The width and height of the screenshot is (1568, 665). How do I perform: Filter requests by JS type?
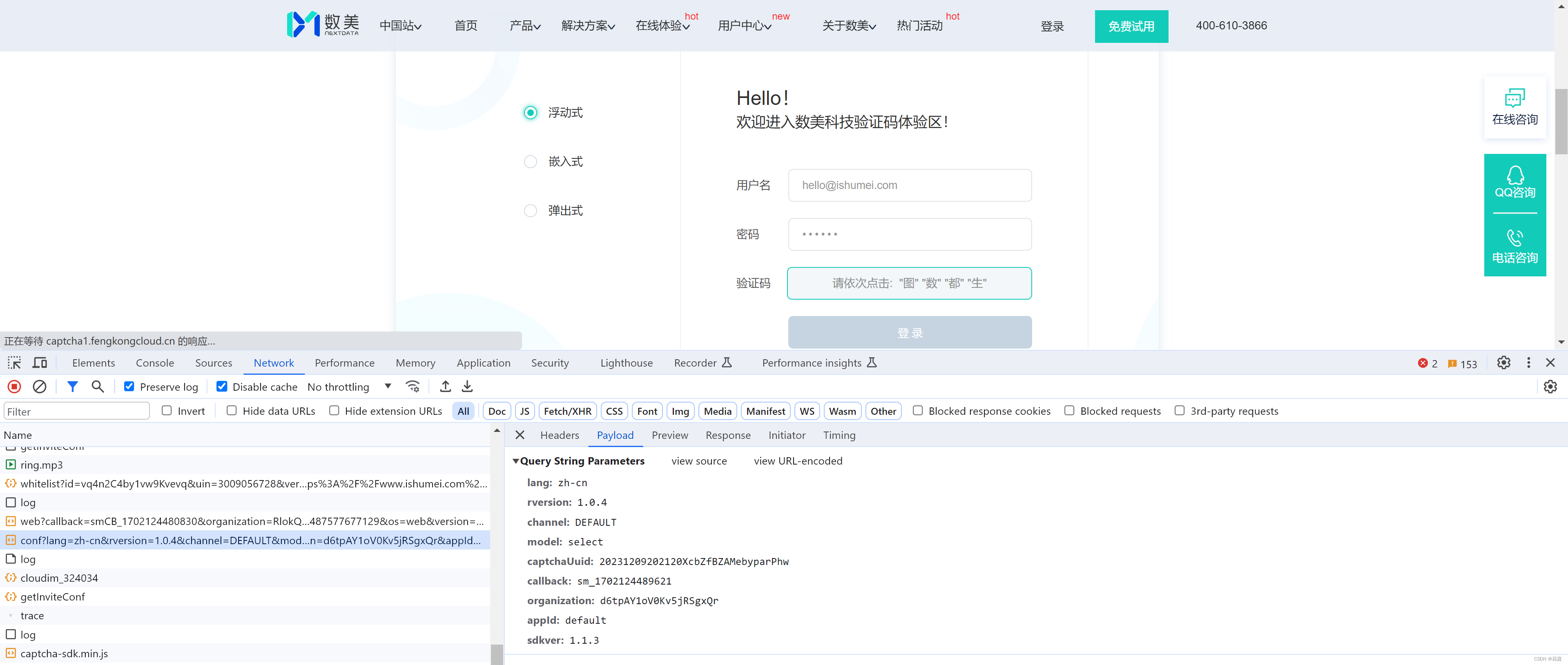[x=525, y=411]
